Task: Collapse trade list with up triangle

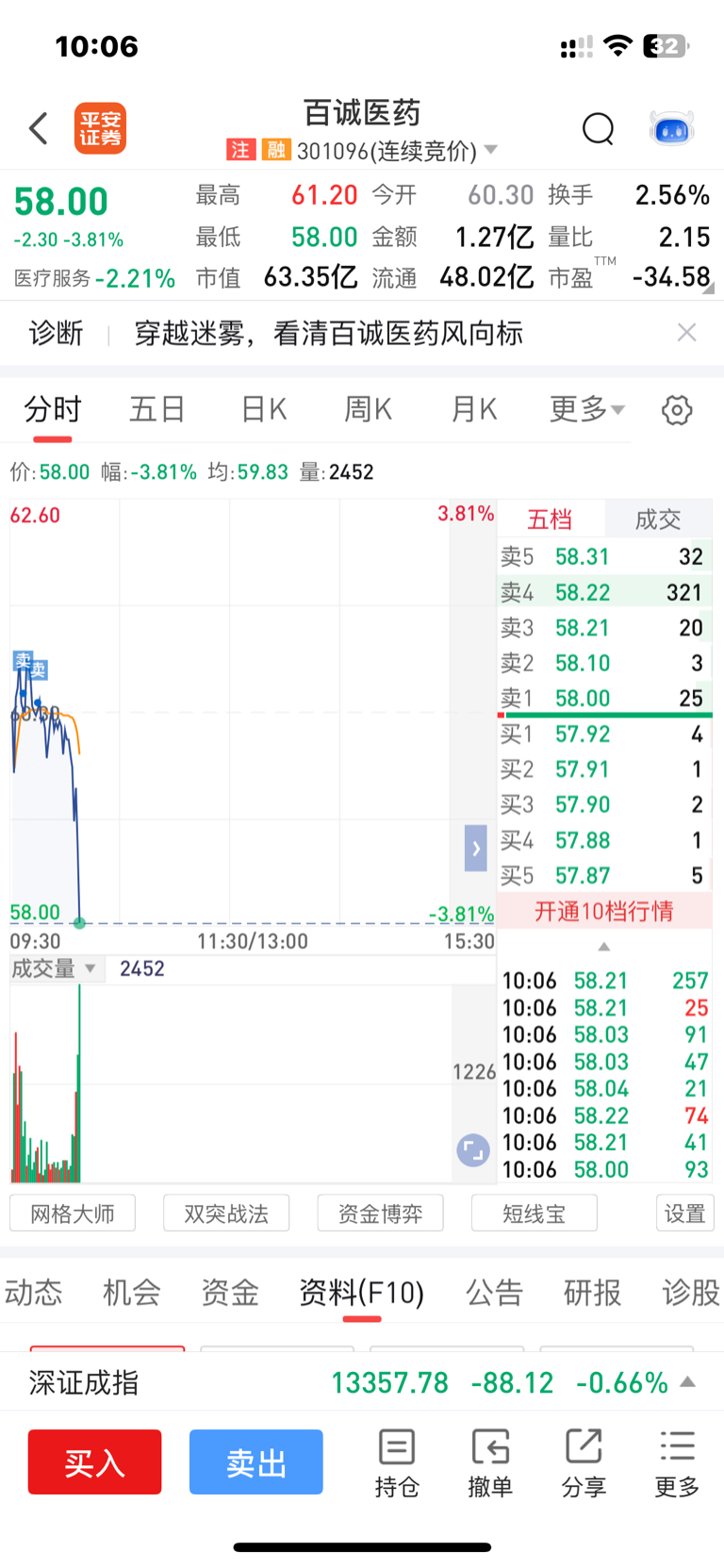Action: click(x=604, y=947)
